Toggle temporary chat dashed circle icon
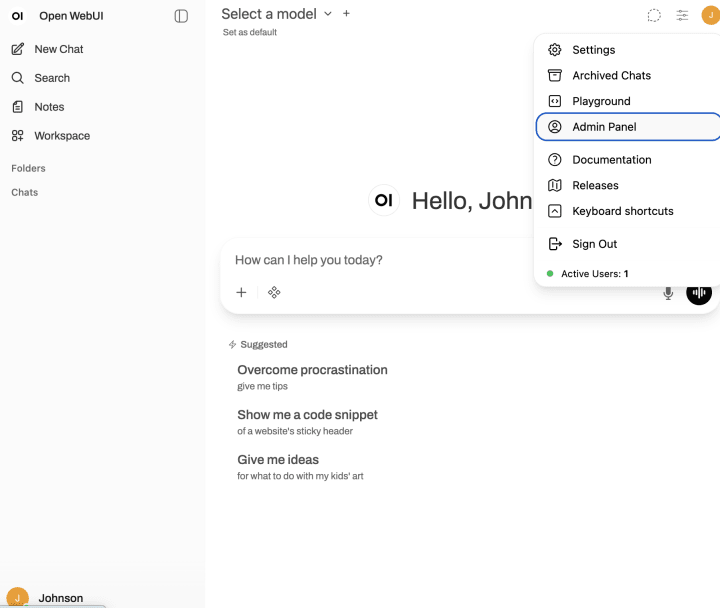720x608 pixels. click(654, 16)
